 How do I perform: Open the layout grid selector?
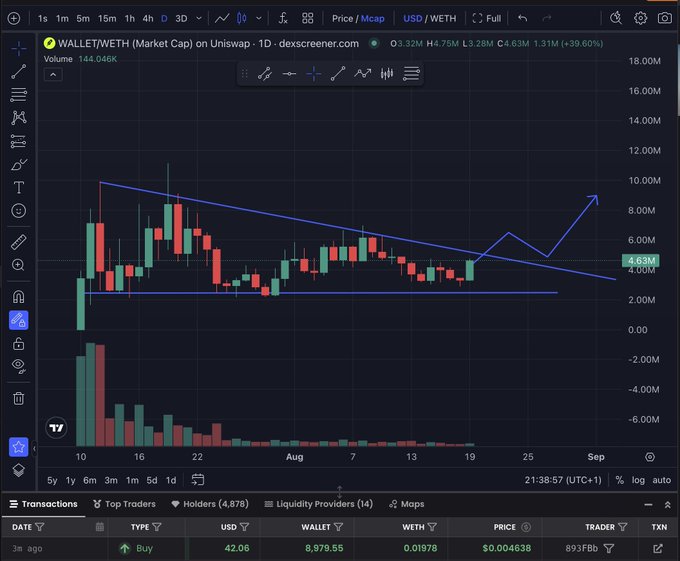pyautogui.click(x=307, y=18)
